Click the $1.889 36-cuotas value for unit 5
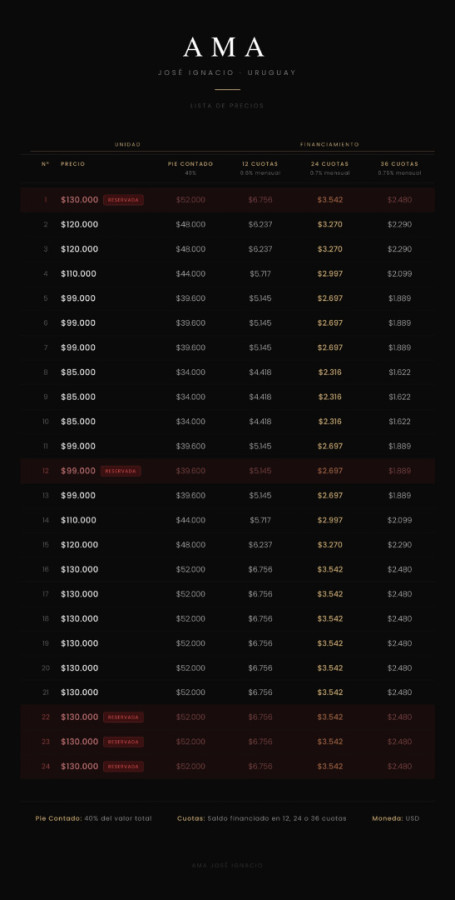Screen dimensions: 455x900 (x=399, y=298)
